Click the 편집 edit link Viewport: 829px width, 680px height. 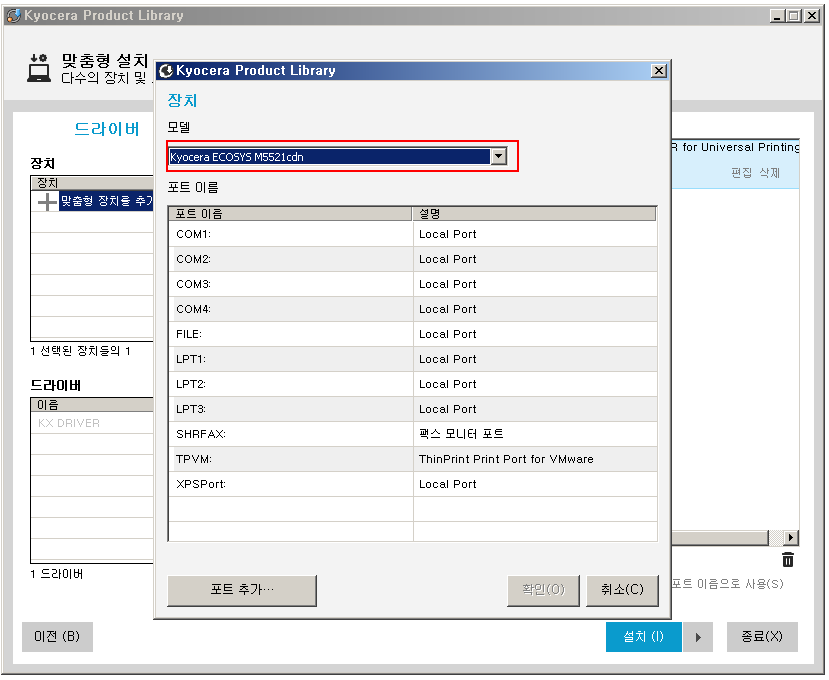[x=741, y=173]
